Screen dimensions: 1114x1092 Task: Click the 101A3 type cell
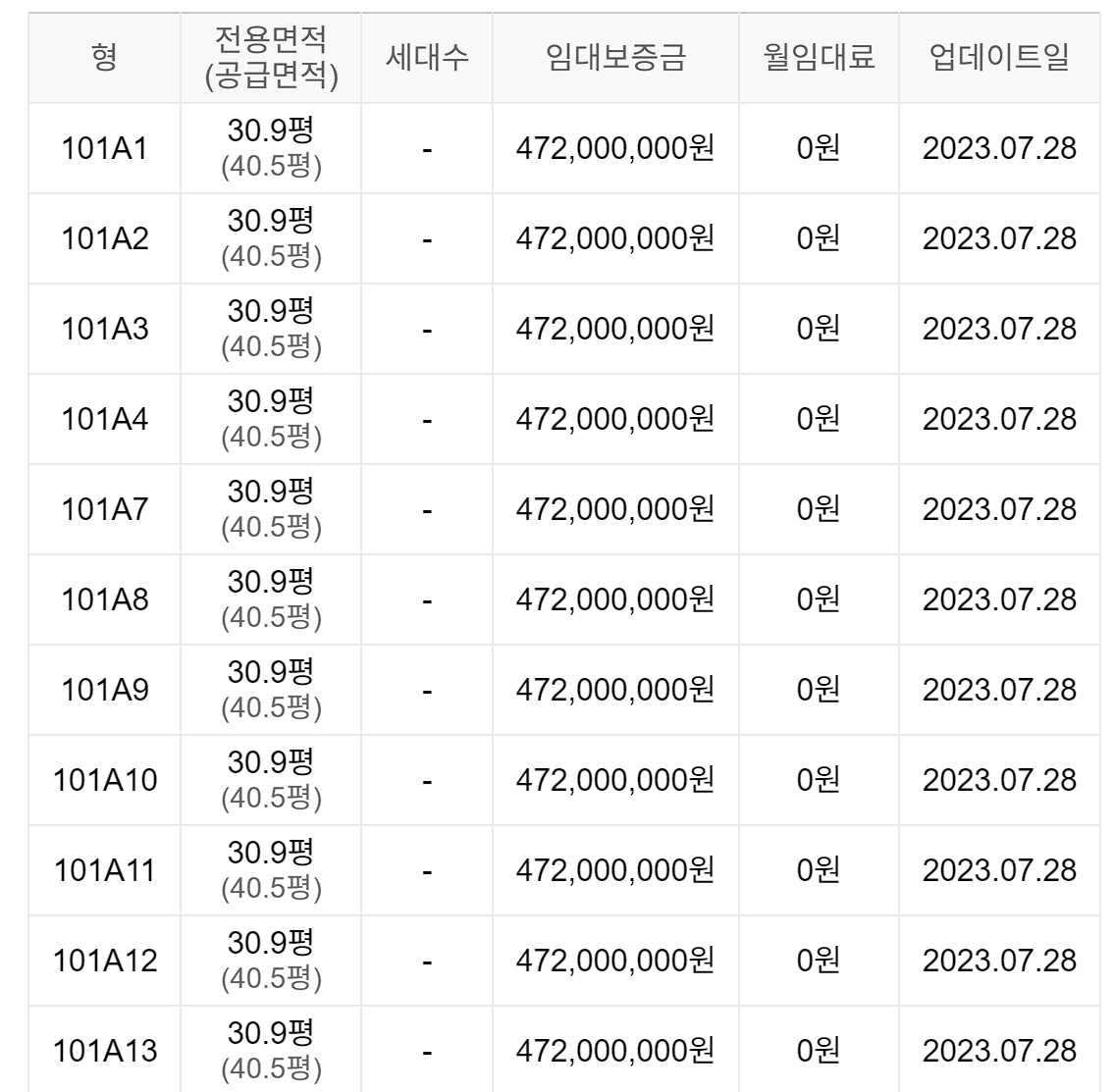(104, 329)
